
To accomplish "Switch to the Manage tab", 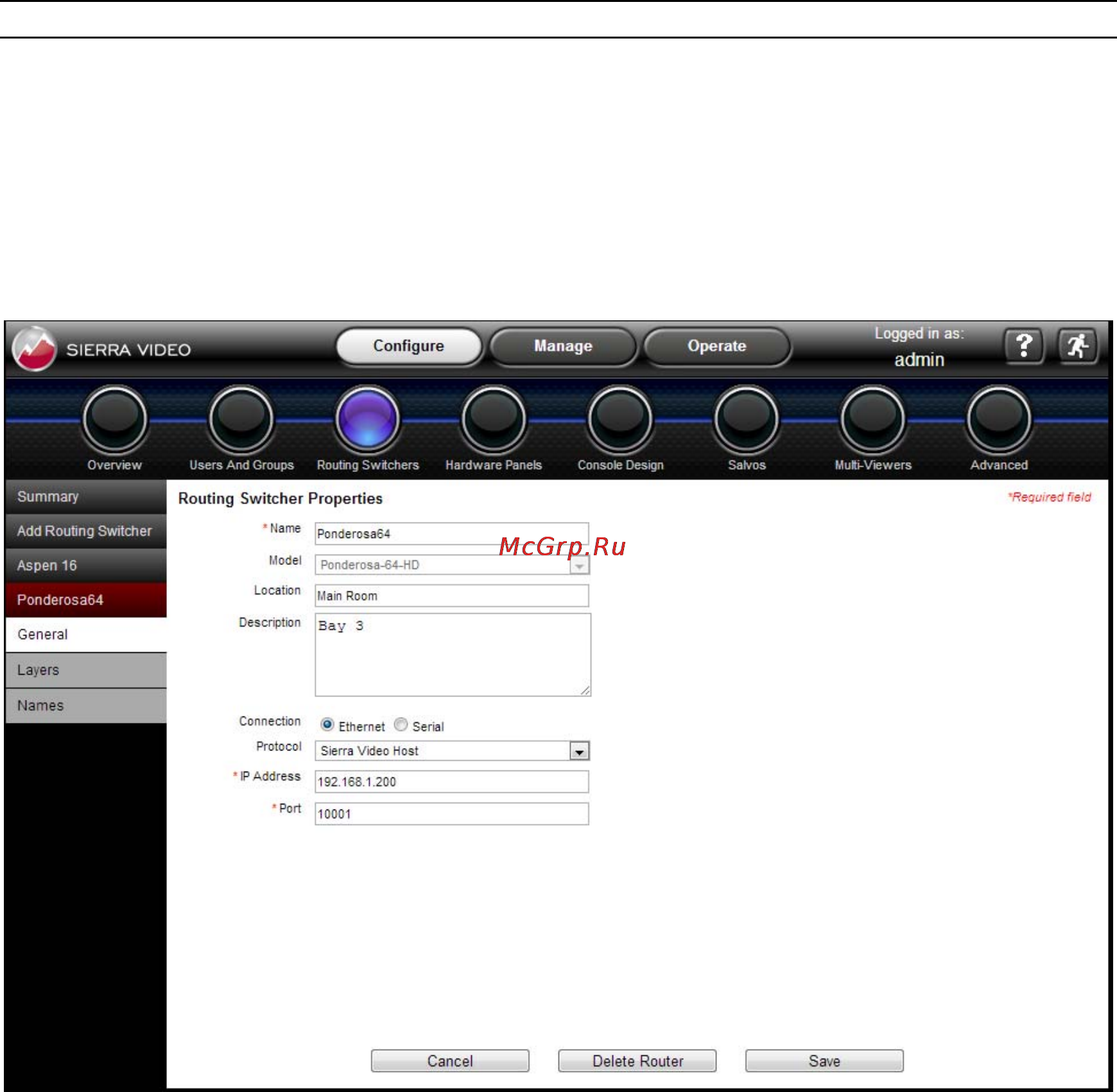I will click(x=563, y=347).
